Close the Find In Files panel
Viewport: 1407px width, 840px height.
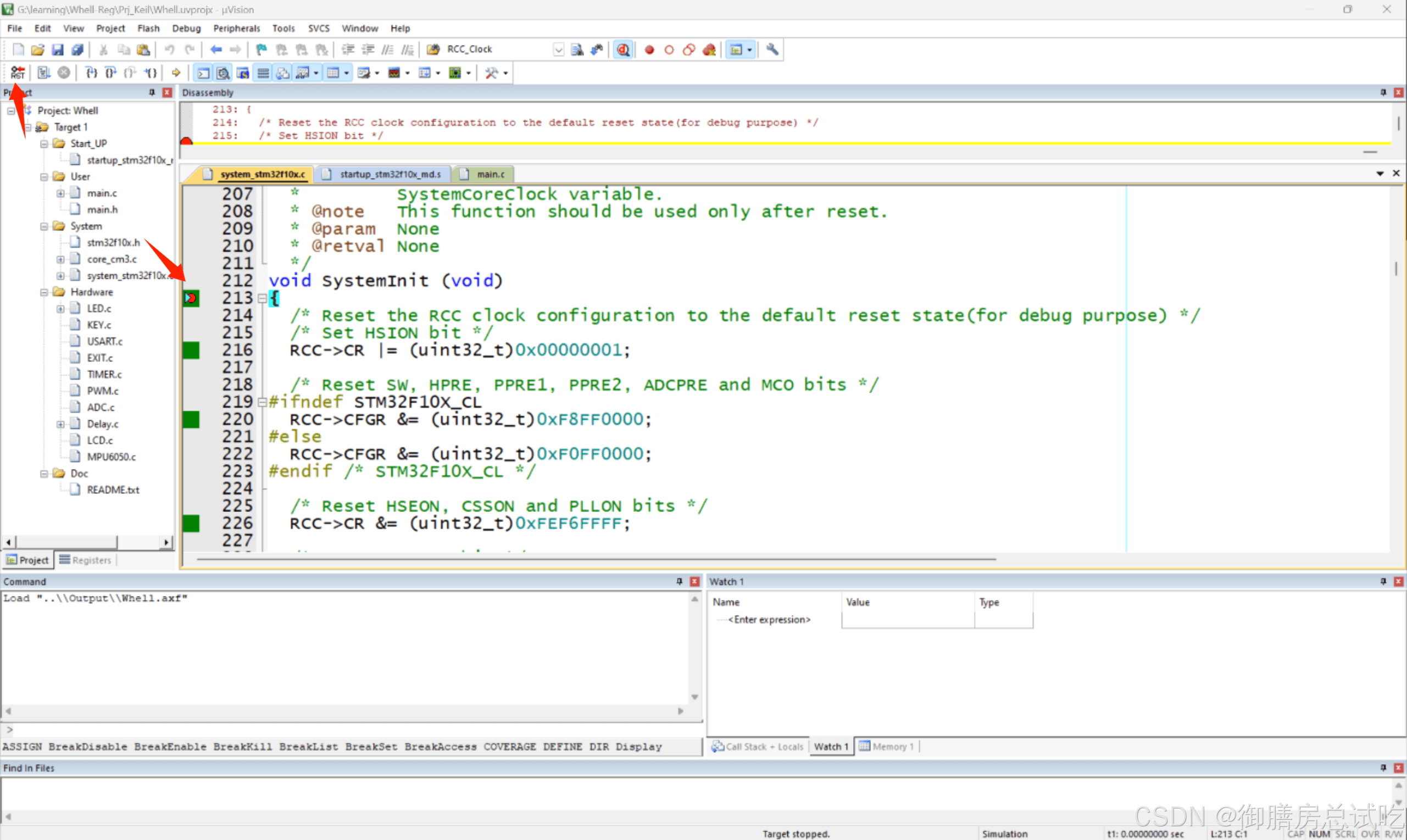coord(1398,767)
